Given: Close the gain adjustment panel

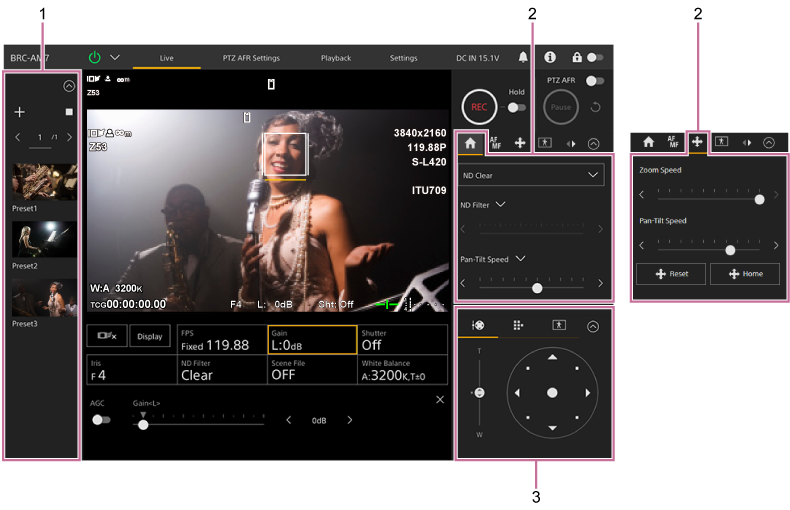Looking at the screenshot, I should click(x=440, y=399).
